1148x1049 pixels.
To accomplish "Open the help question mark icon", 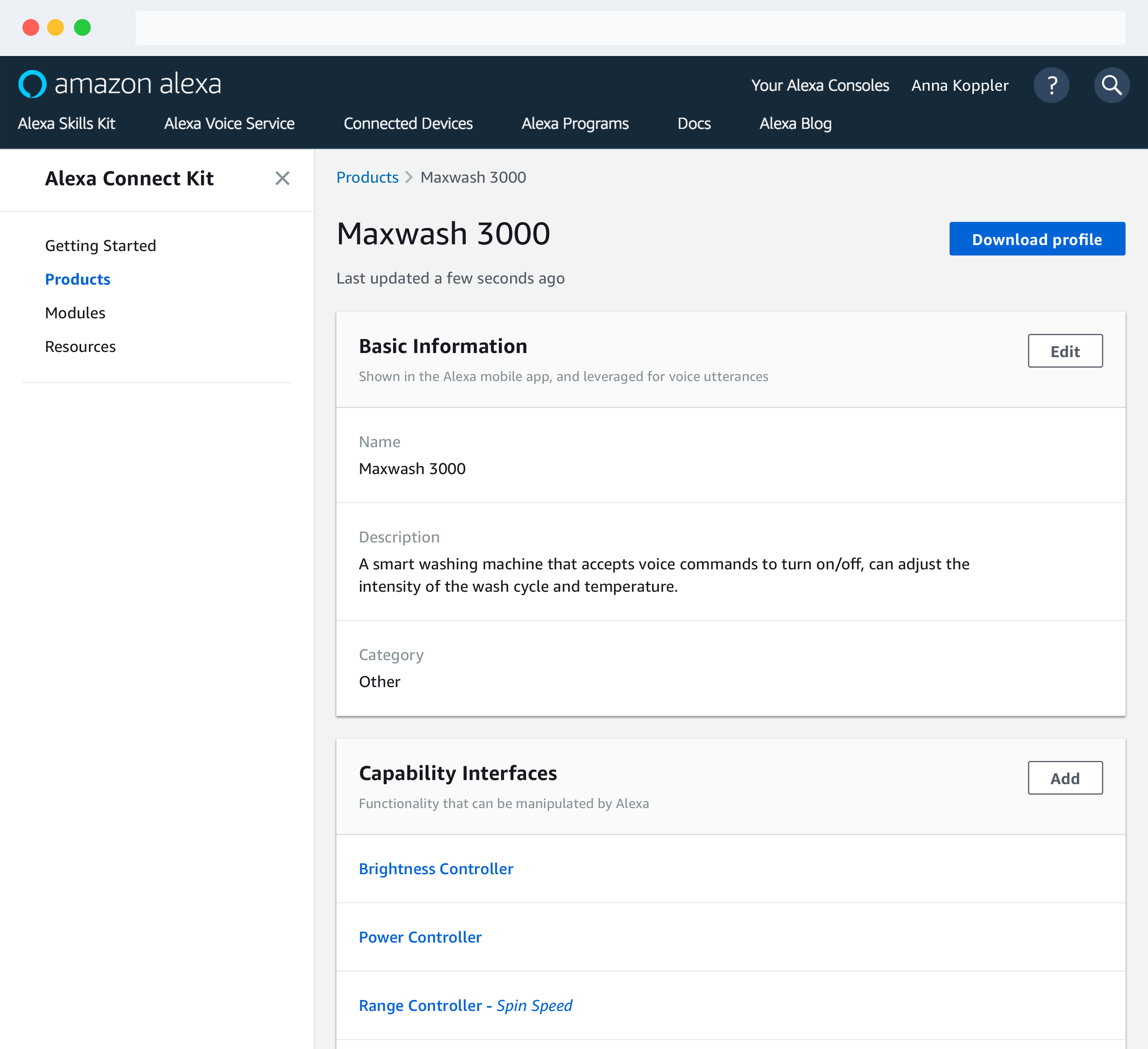I will 1051,85.
